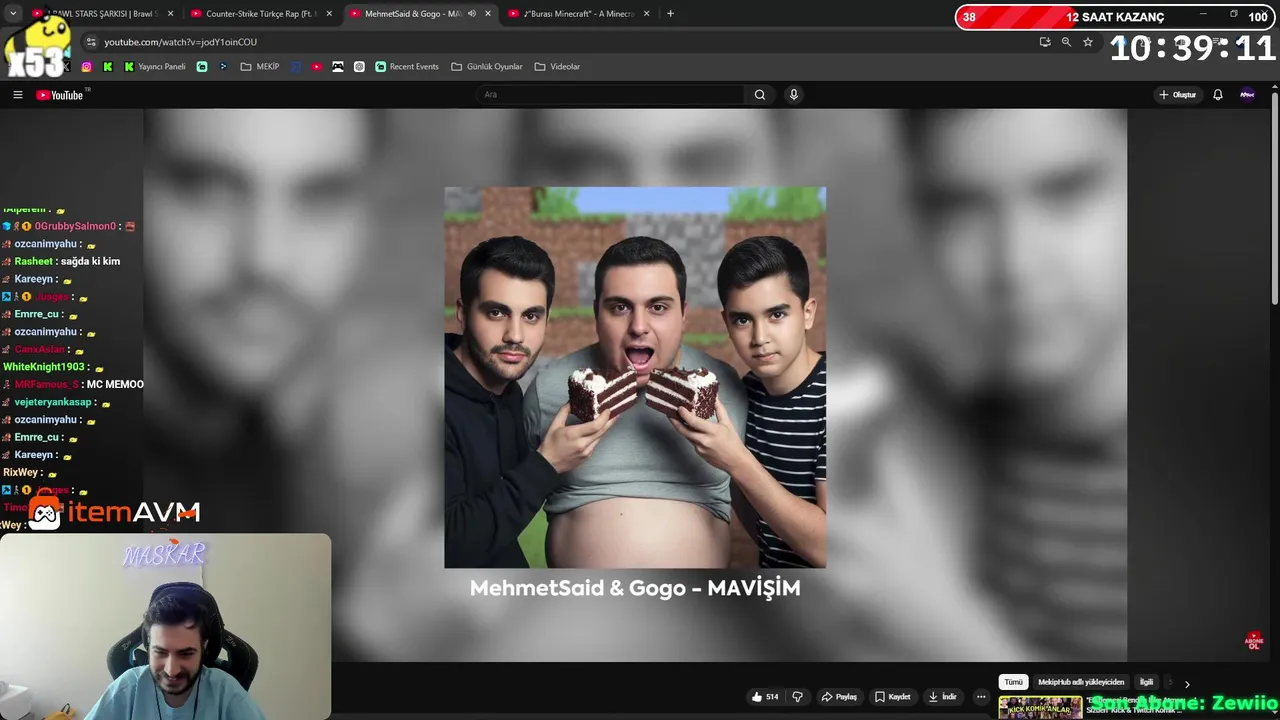Open the Günlük Oyunlar bookmarks folder

487,67
